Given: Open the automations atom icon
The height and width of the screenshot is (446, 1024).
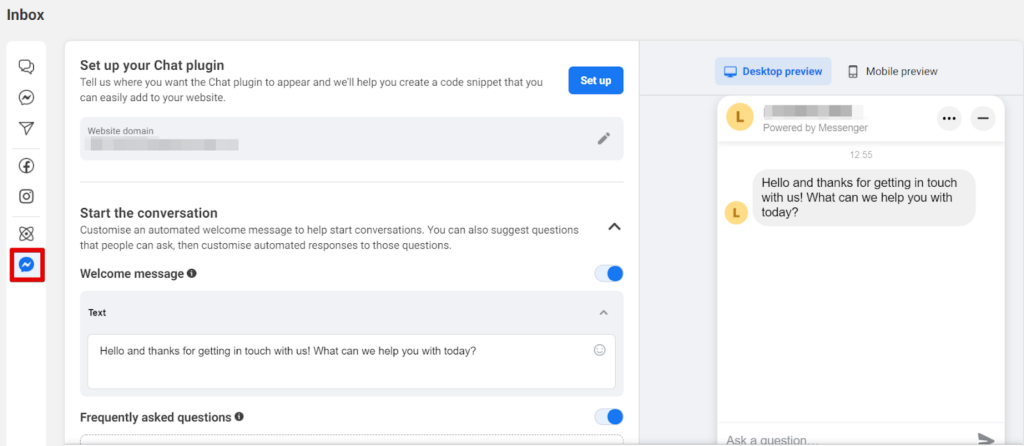Looking at the screenshot, I should tap(27, 234).
